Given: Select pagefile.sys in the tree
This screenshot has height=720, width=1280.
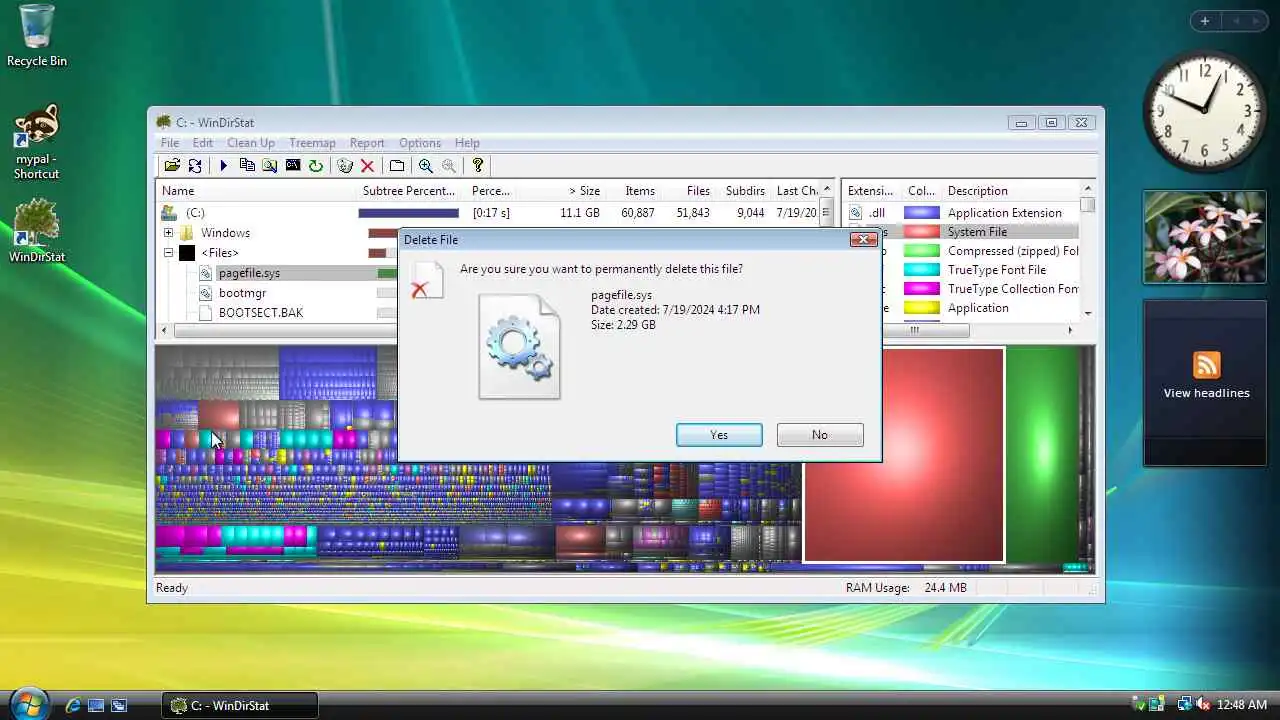Looking at the screenshot, I should click(x=249, y=273).
